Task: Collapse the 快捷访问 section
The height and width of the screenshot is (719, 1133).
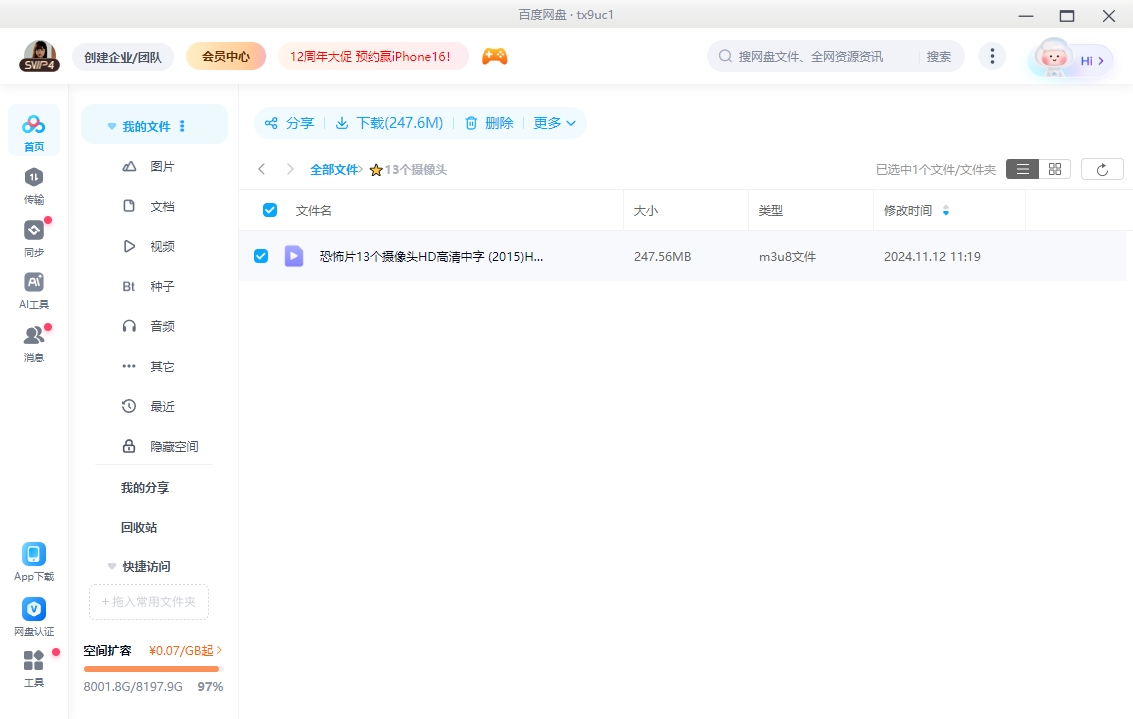Action: pos(111,566)
